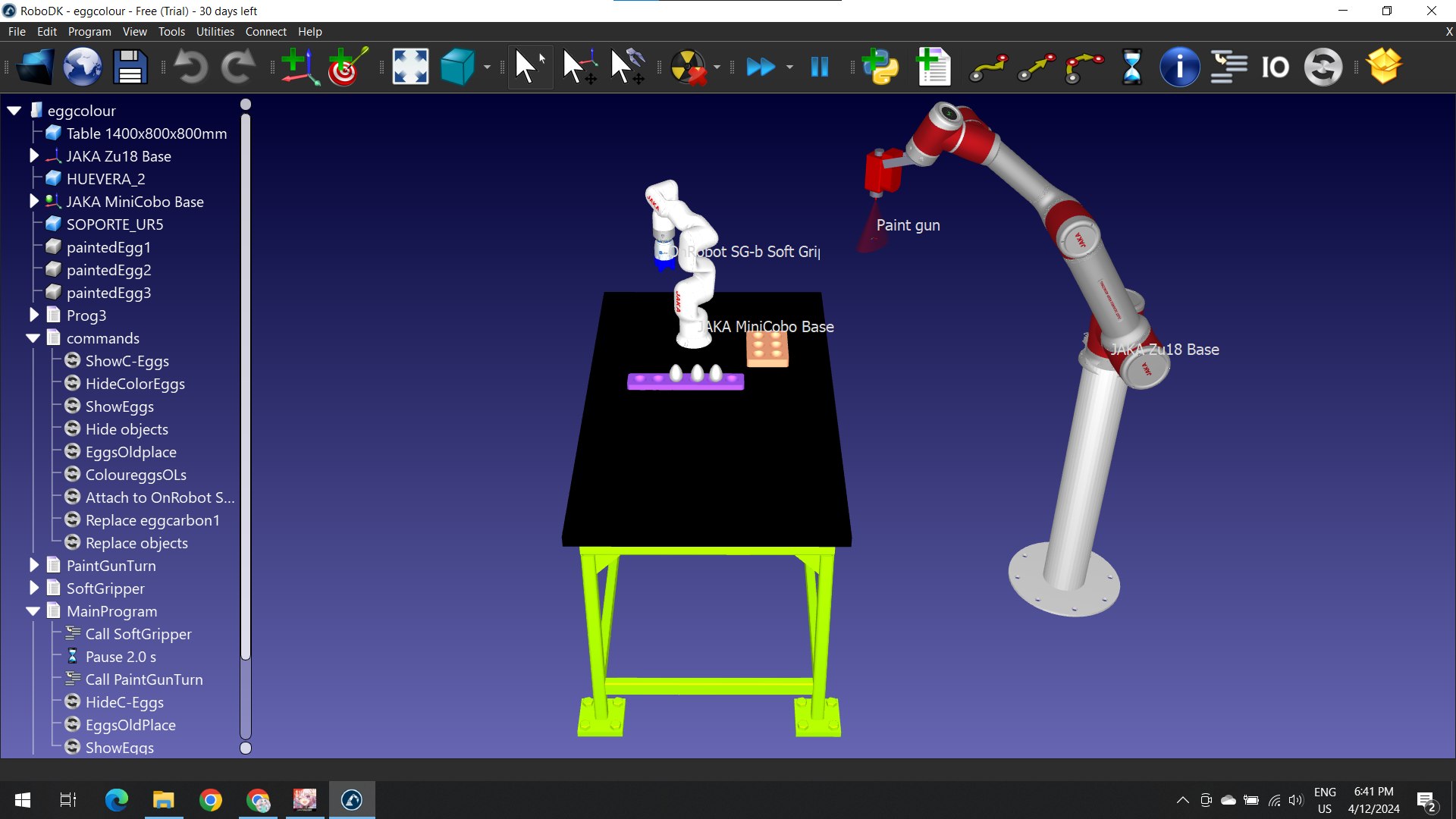
Task: Activate the Select cursor tool
Action: click(x=529, y=67)
